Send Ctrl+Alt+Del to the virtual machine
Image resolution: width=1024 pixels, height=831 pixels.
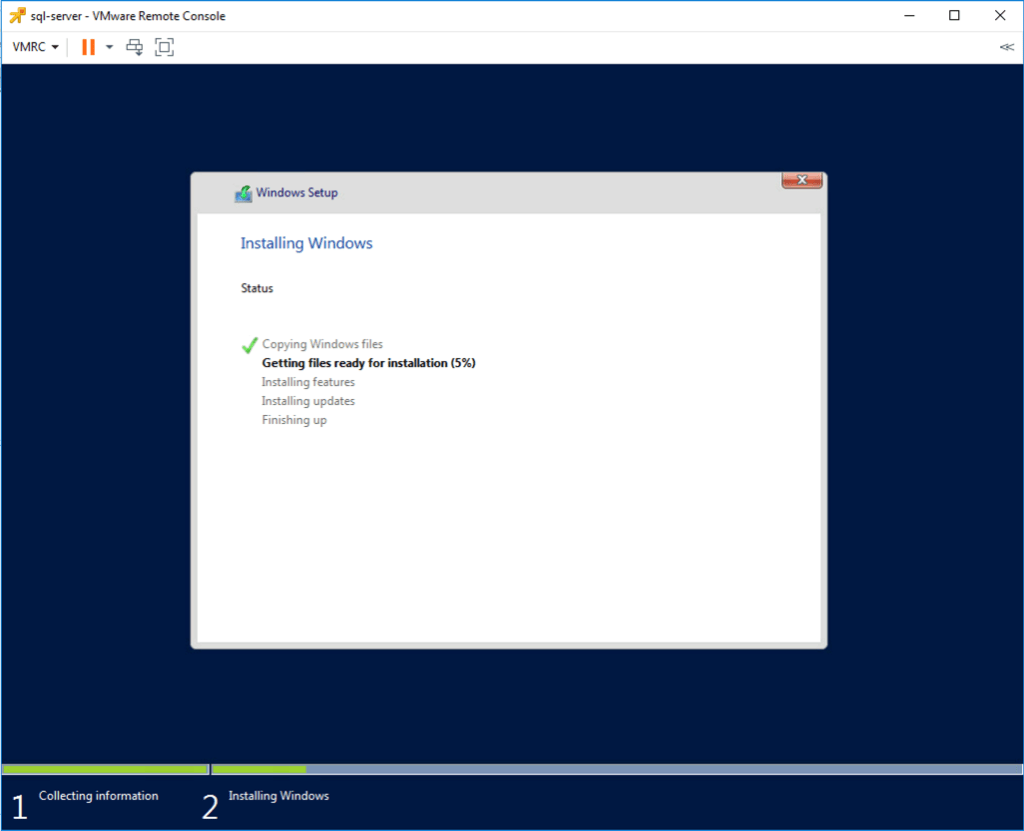(135, 47)
